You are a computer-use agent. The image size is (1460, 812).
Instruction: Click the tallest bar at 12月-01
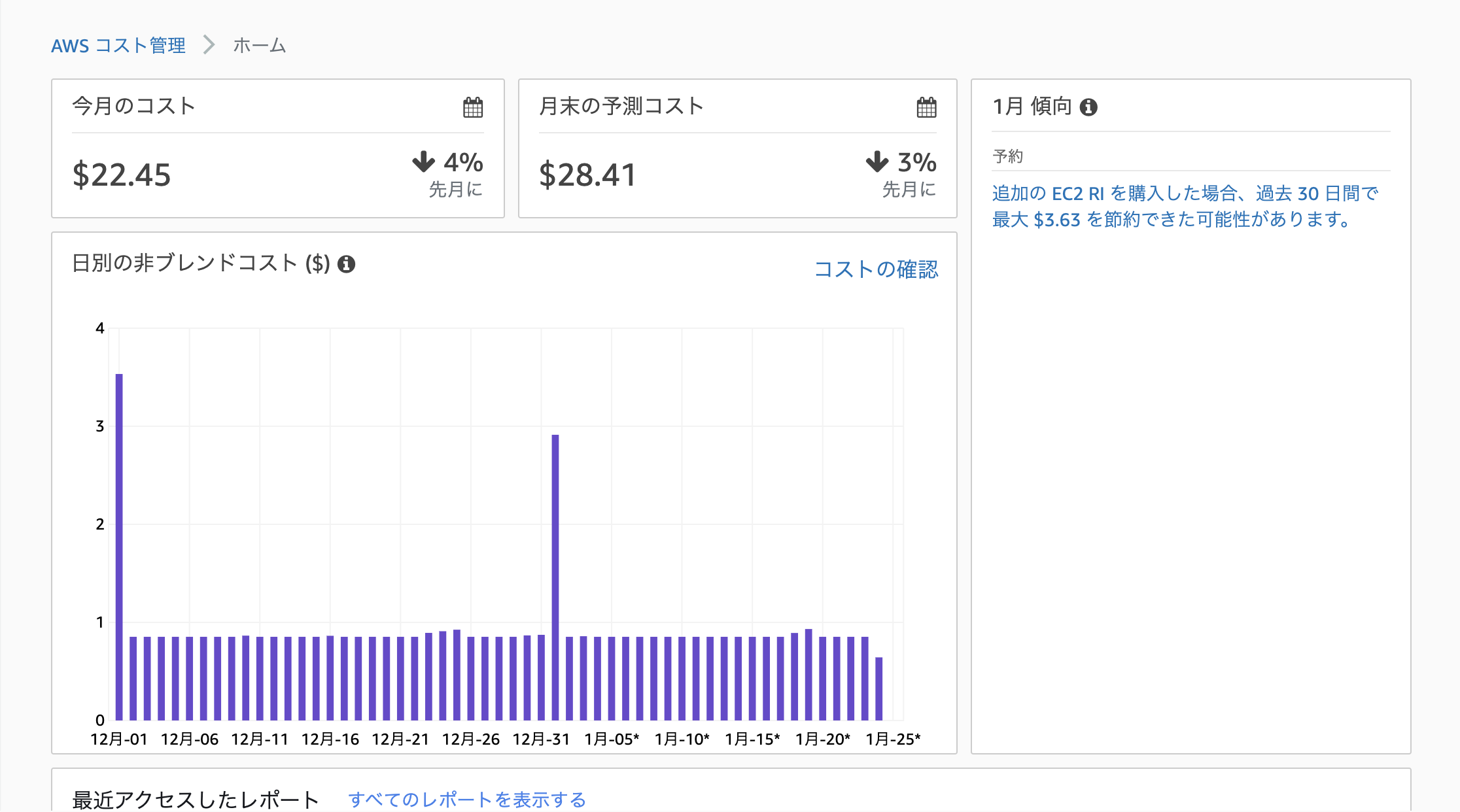point(119,547)
